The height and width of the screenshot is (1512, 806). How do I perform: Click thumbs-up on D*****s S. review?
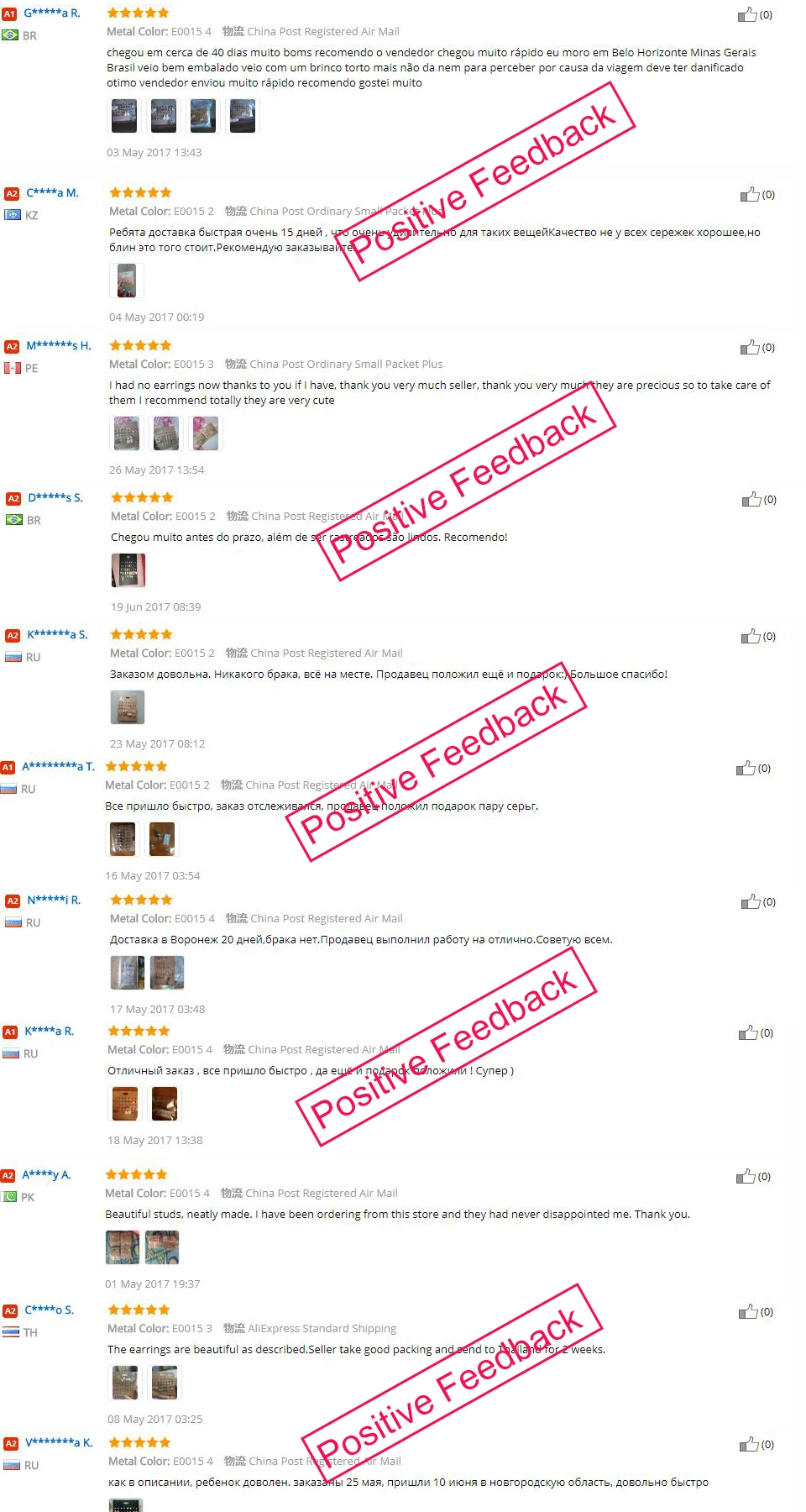[751, 499]
